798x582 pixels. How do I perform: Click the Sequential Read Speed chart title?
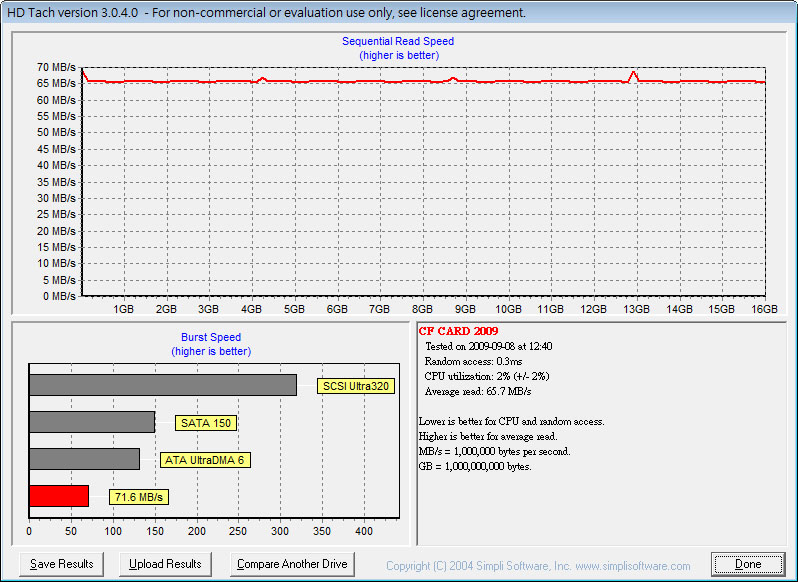click(x=398, y=41)
